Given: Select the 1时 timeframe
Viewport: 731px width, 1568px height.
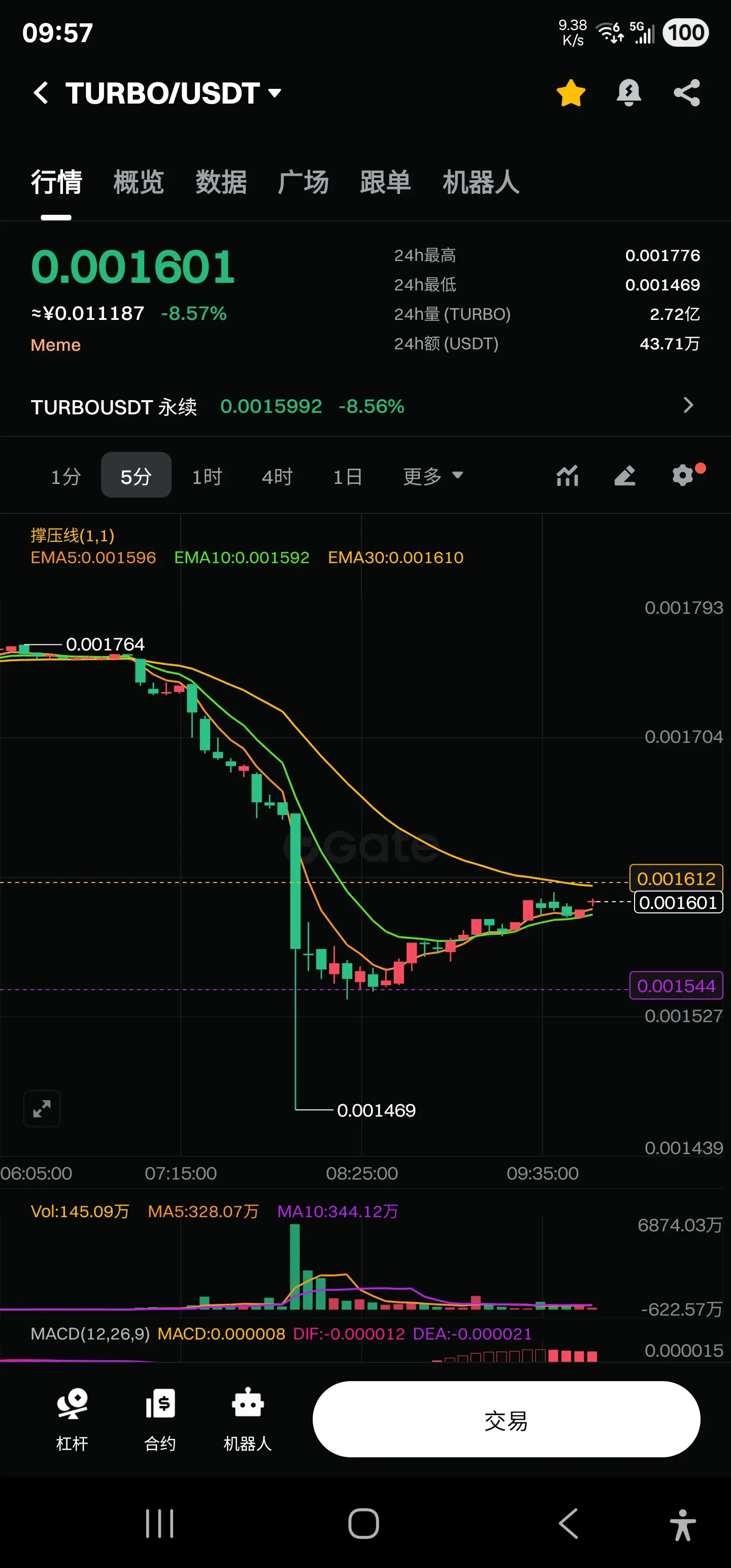Looking at the screenshot, I should [x=207, y=476].
